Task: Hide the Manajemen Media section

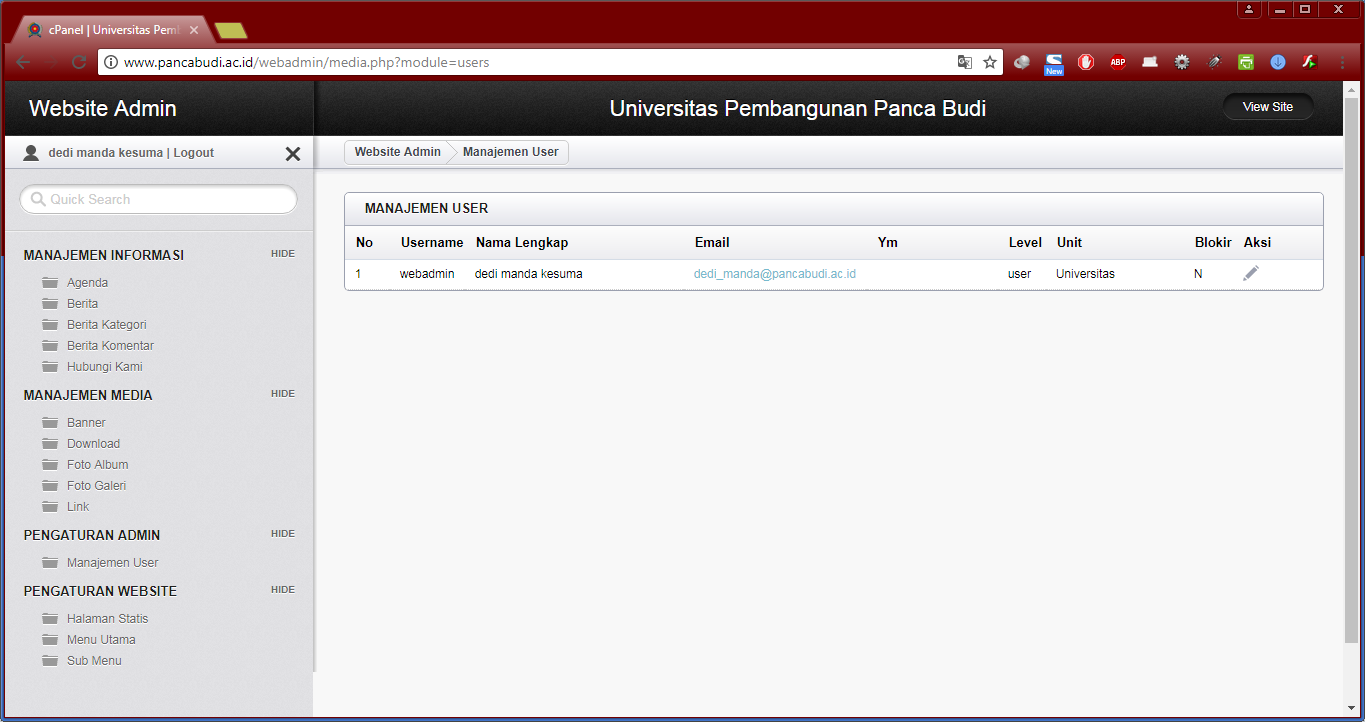Action: [283, 394]
